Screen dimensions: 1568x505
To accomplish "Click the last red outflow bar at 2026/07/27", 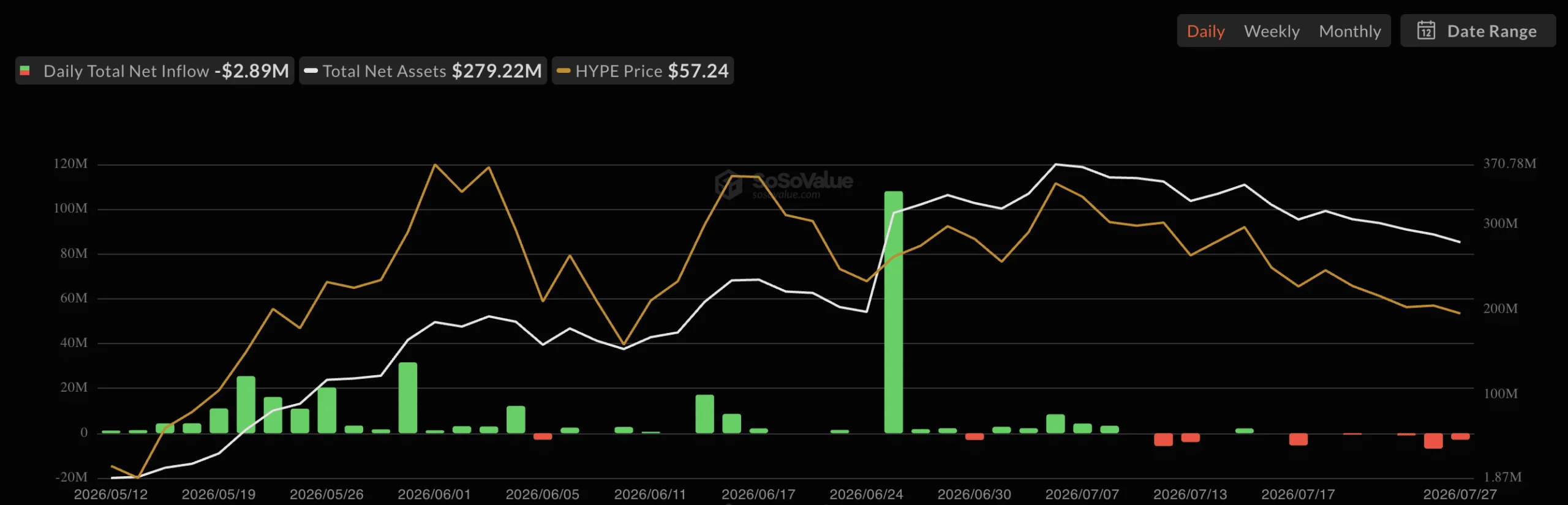I will coord(1460,436).
